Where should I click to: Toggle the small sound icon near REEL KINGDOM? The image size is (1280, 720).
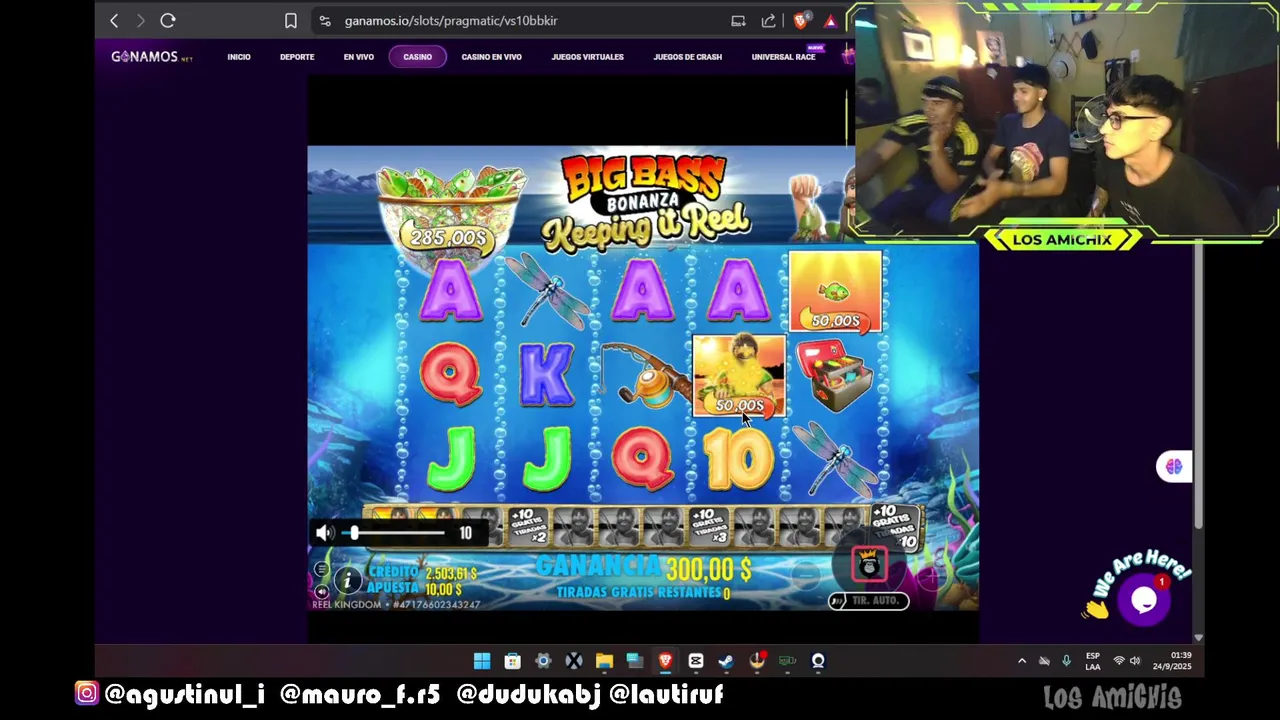pos(321,592)
